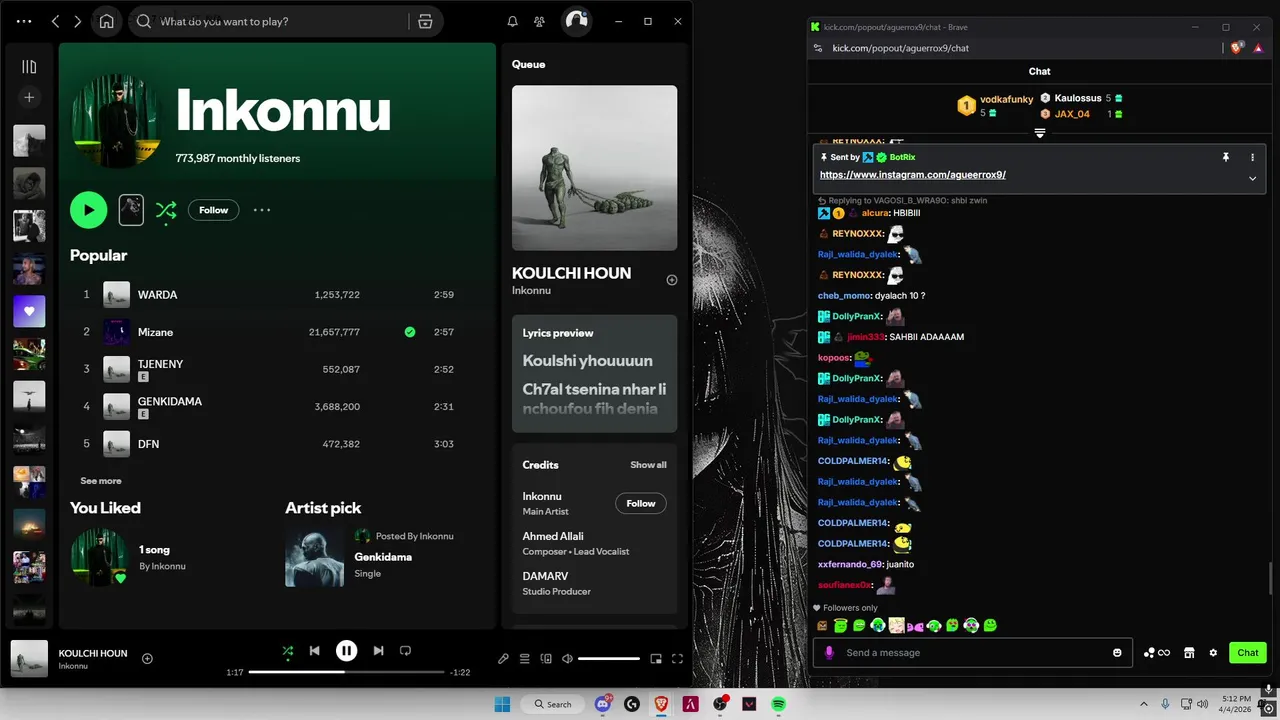
Task: Open the Kick shop storefront icon
Action: pyautogui.click(x=1189, y=653)
